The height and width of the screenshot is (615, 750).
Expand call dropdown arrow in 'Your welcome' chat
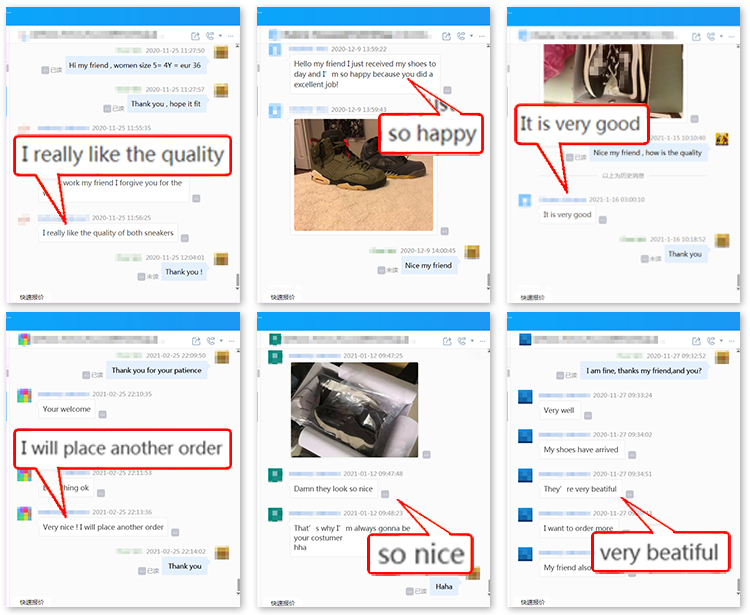221,341
